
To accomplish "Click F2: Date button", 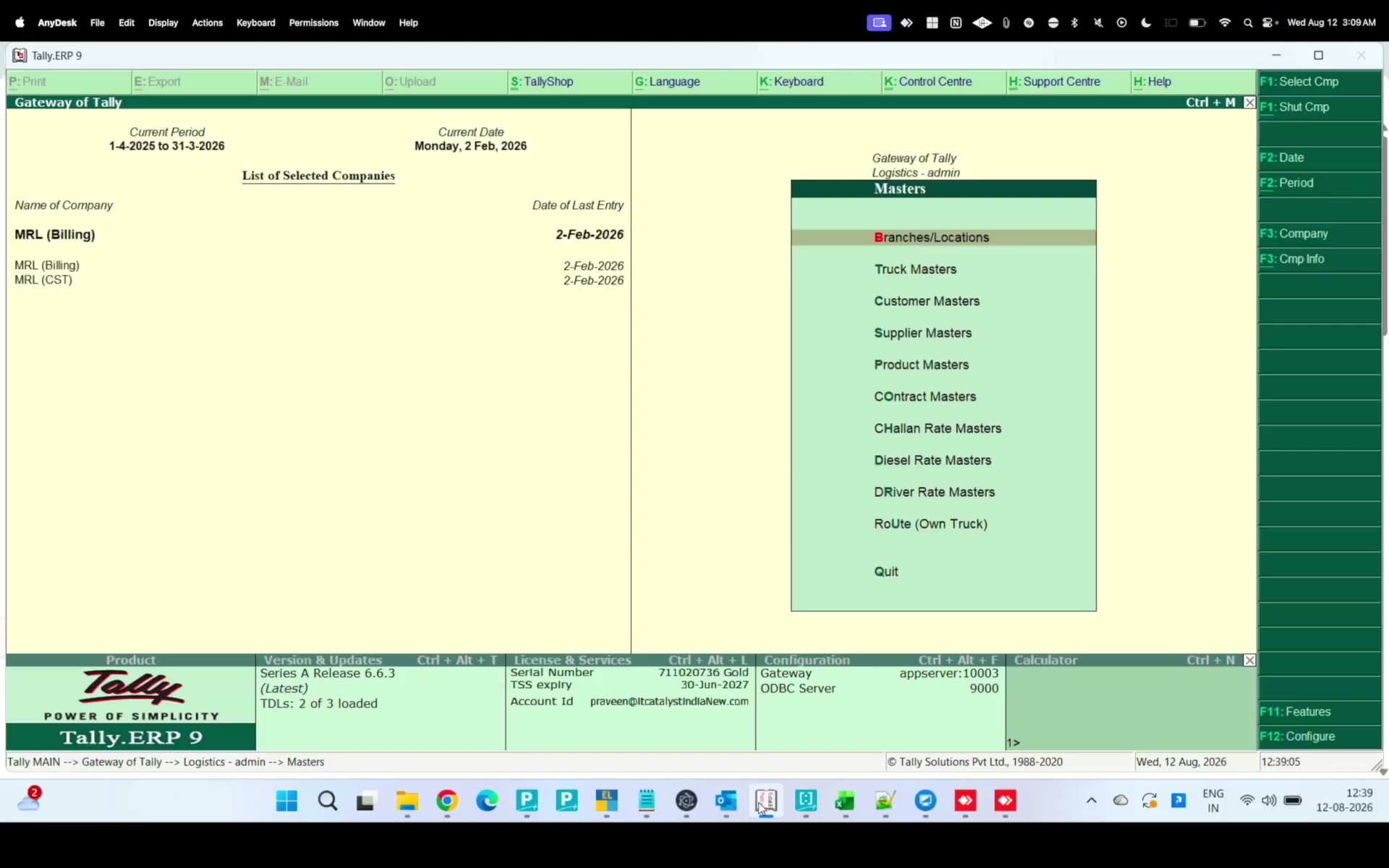I will coord(1320,158).
